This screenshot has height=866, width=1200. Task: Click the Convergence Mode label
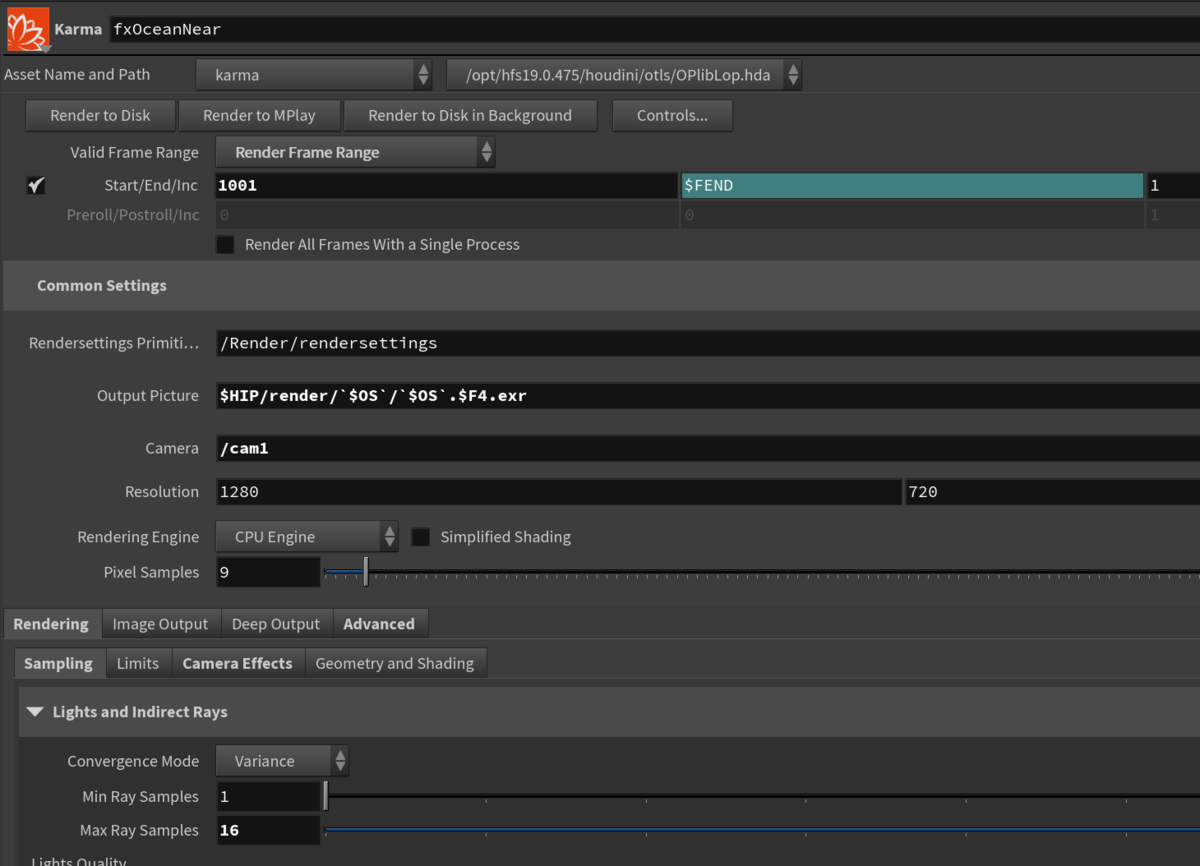(x=133, y=761)
